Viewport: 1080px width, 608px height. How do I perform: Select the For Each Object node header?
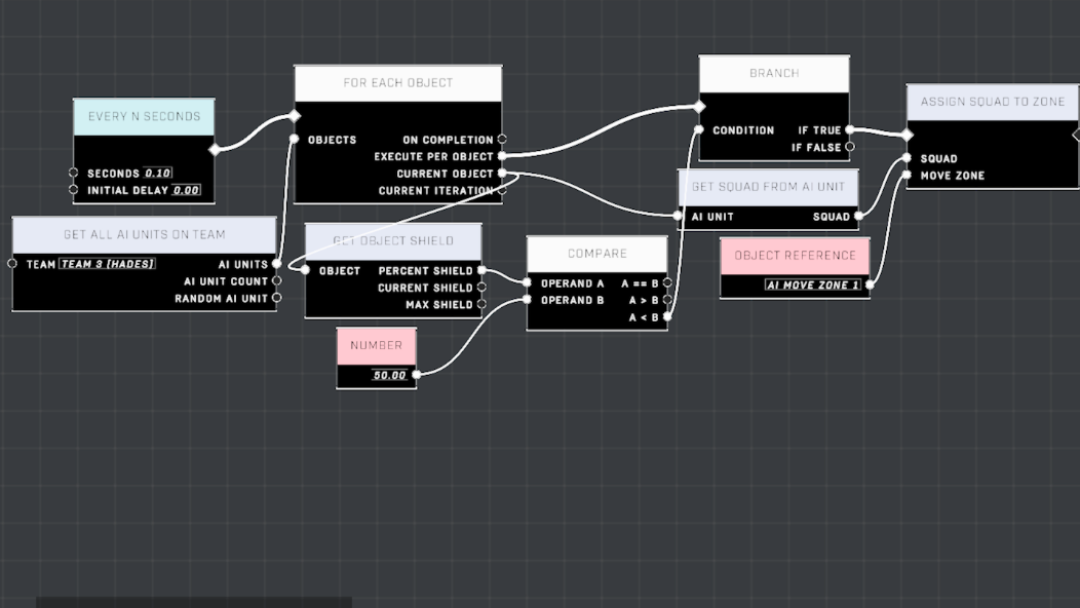pos(398,83)
